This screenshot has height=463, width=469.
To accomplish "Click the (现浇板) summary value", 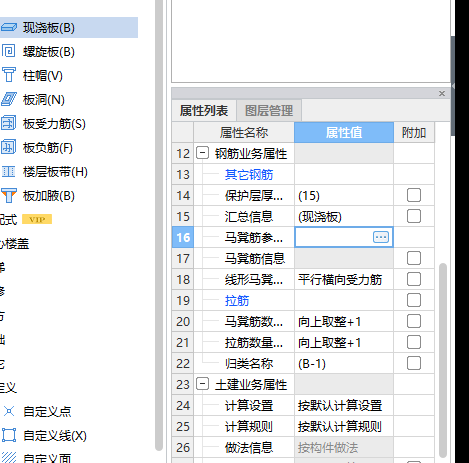I will pyautogui.click(x=320, y=217).
